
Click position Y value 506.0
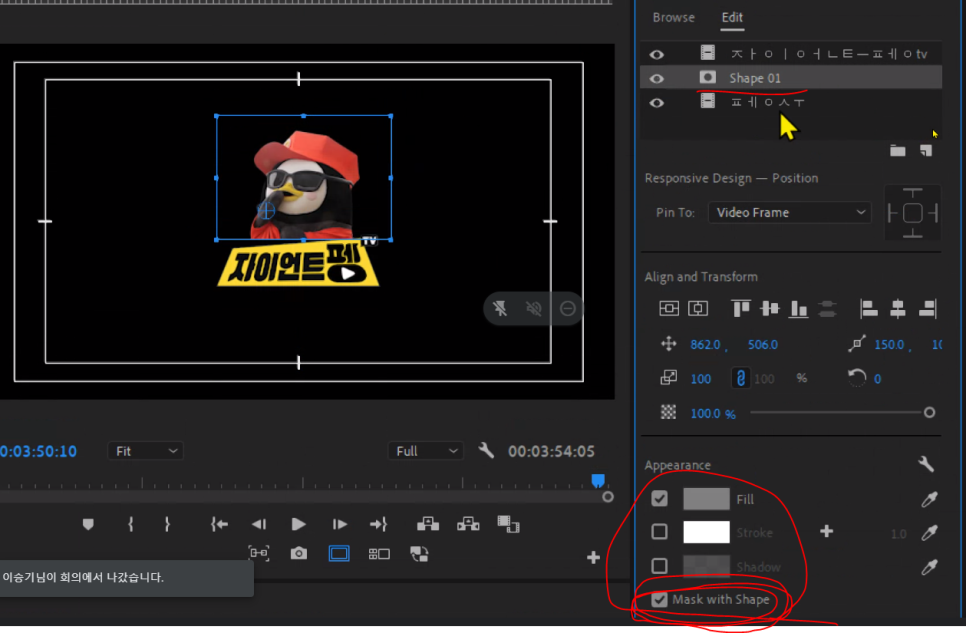point(763,345)
